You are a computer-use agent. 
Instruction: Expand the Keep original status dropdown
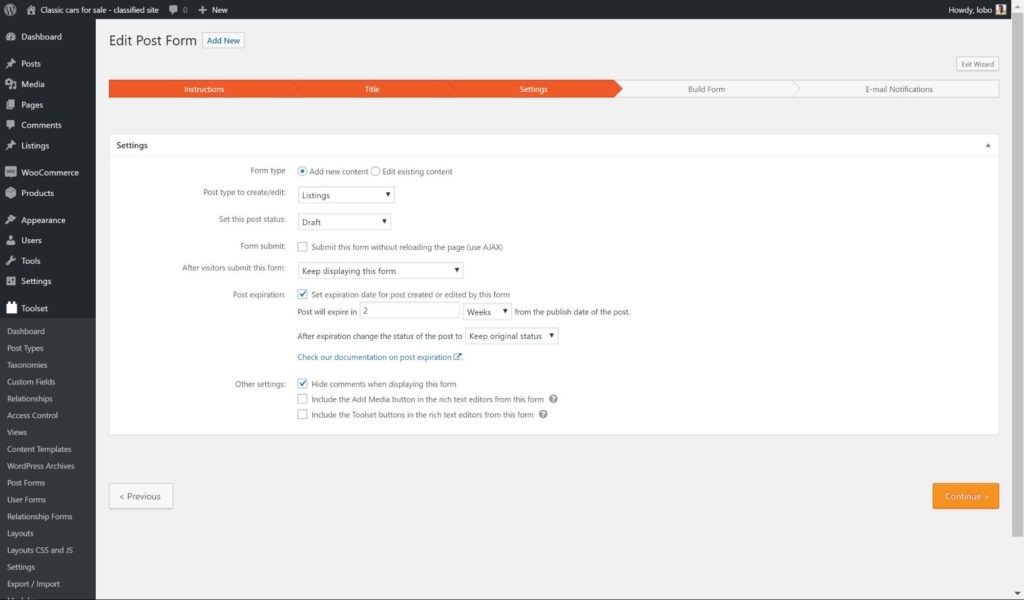point(511,336)
